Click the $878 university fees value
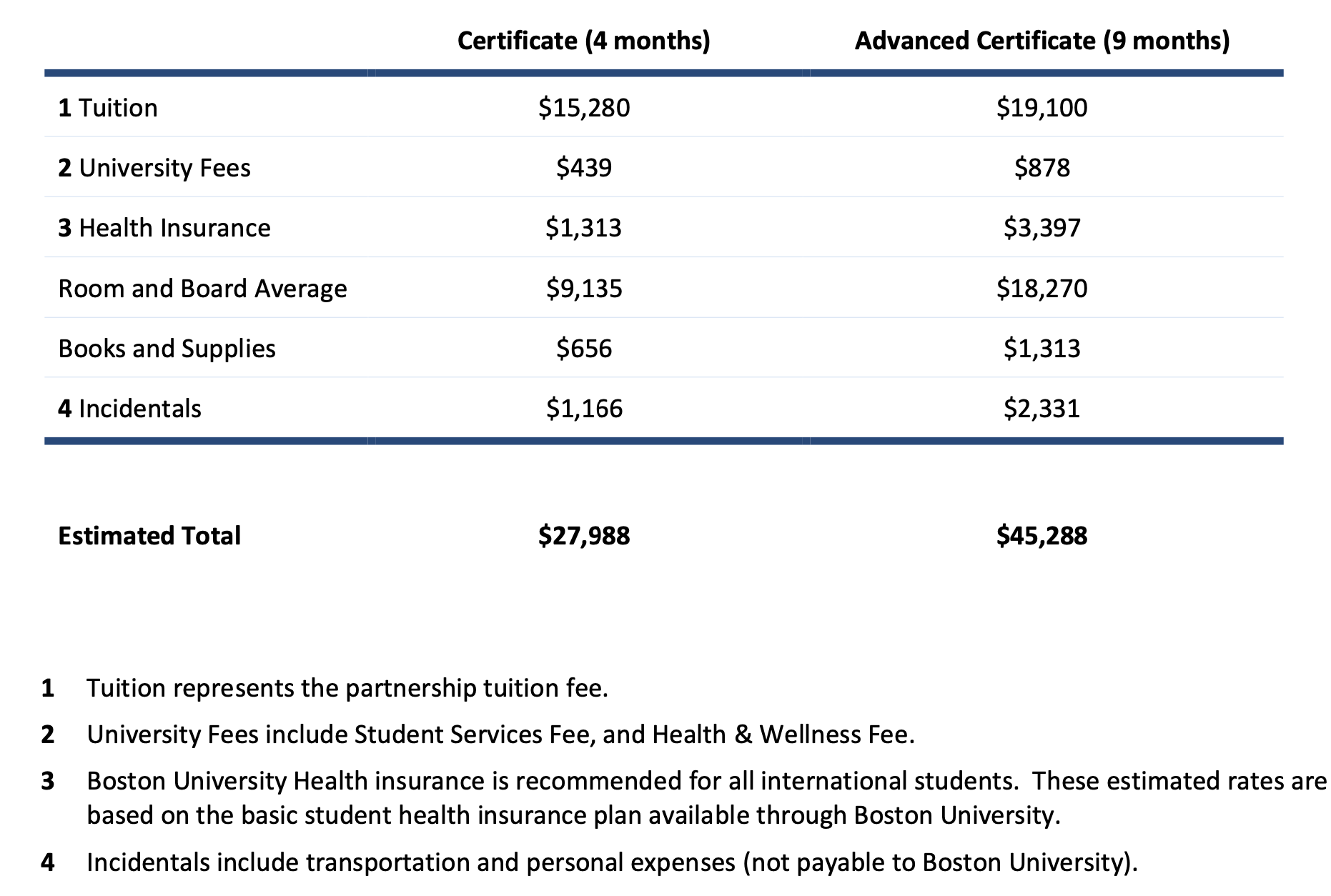This screenshot has height=896, width=1331. 1041,168
